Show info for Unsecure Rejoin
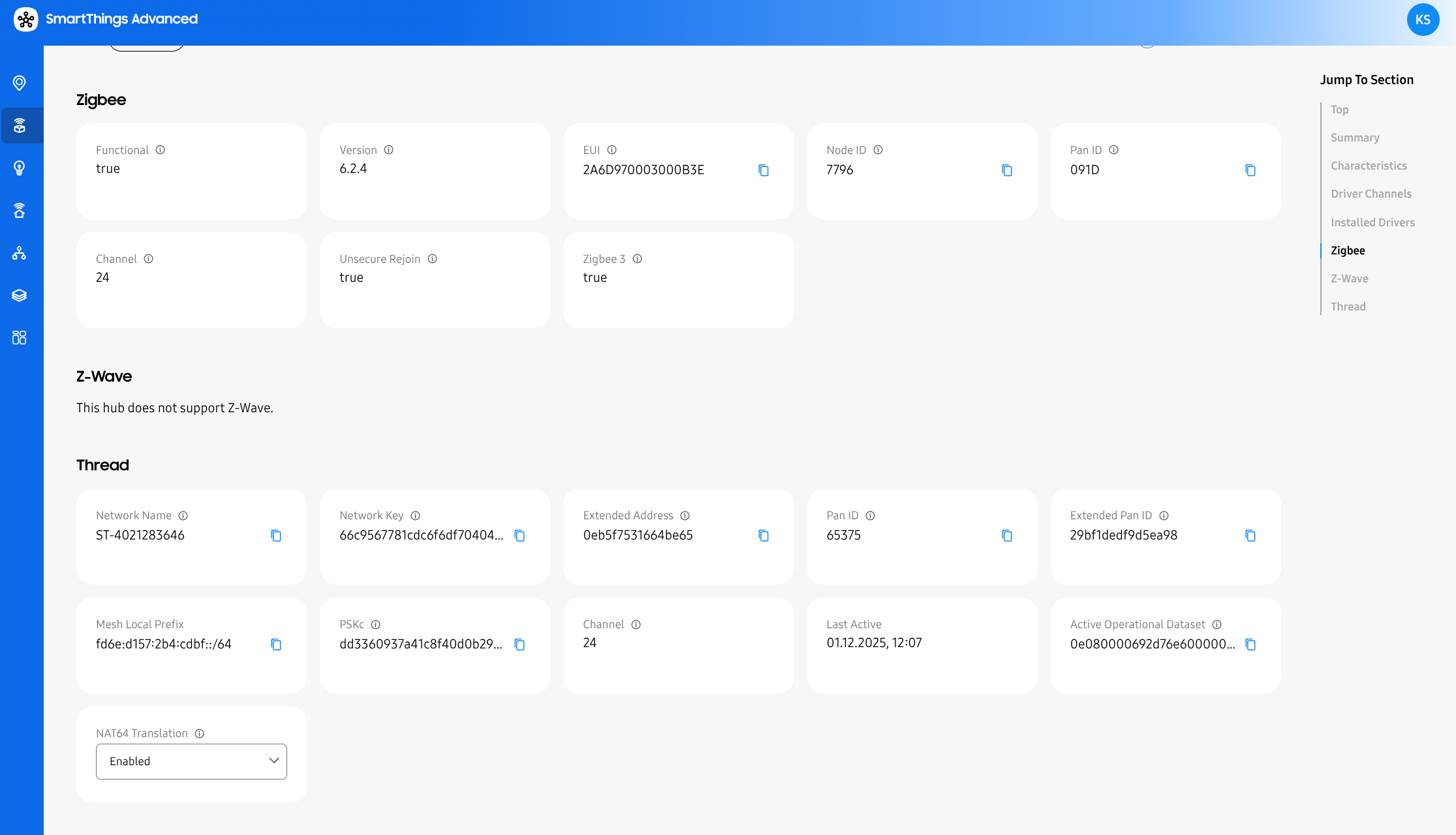This screenshot has height=835, width=1456. pyautogui.click(x=432, y=259)
